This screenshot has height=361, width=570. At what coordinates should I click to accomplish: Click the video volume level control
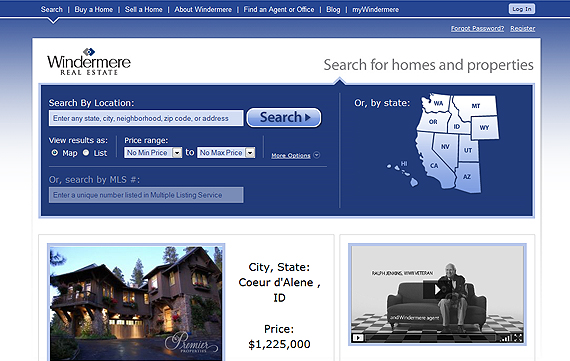(505, 338)
